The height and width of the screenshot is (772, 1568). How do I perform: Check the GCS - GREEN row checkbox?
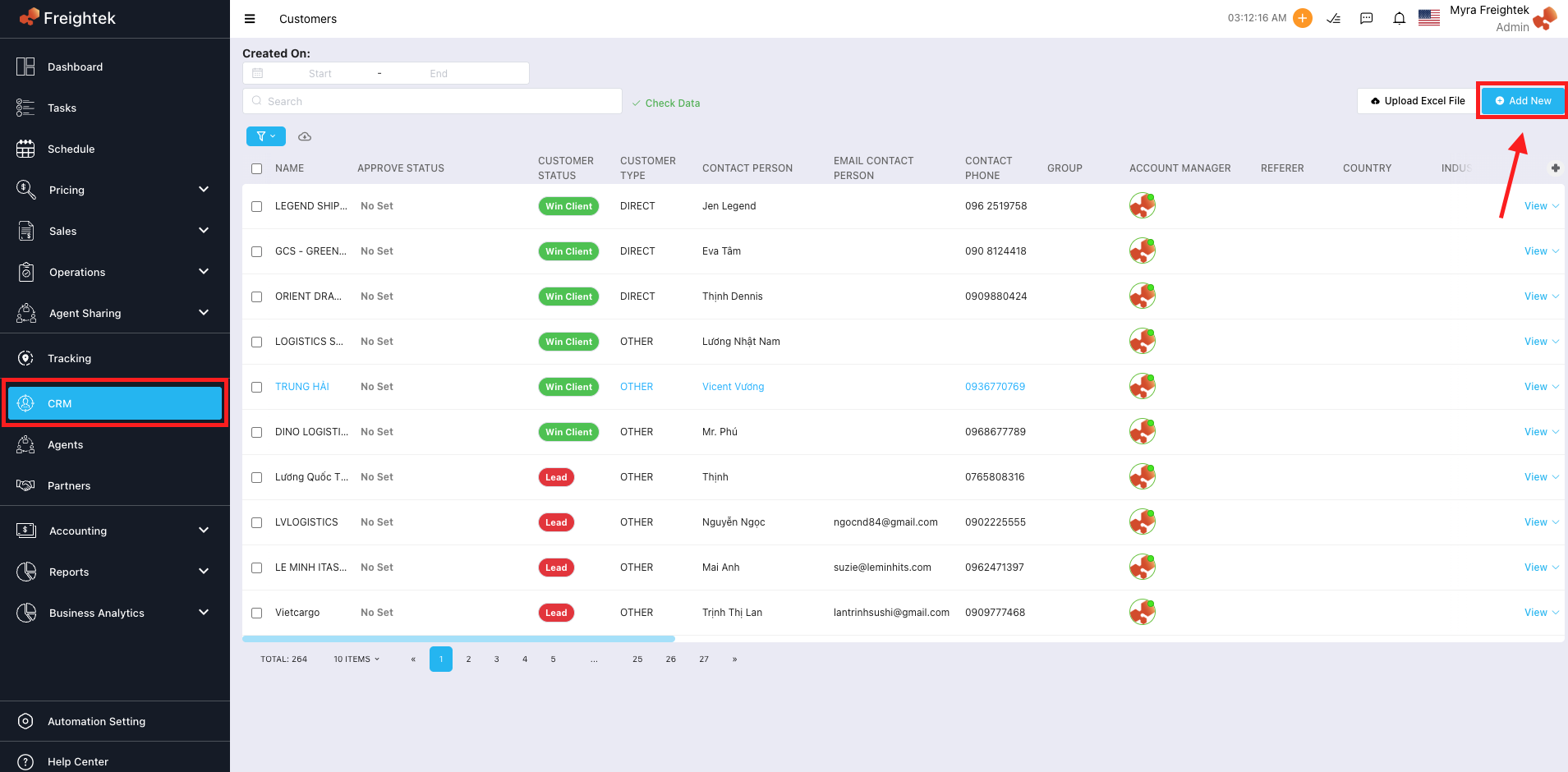(x=257, y=251)
